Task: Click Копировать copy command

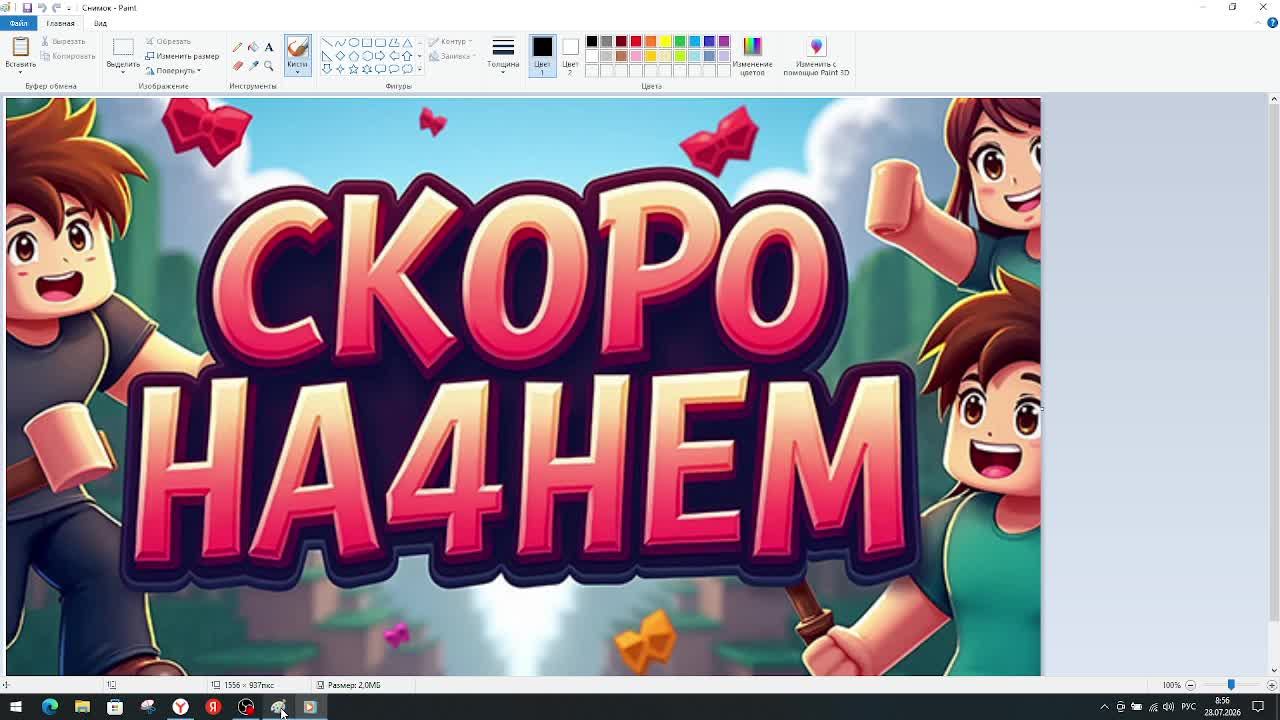Action: coord(68,56)
